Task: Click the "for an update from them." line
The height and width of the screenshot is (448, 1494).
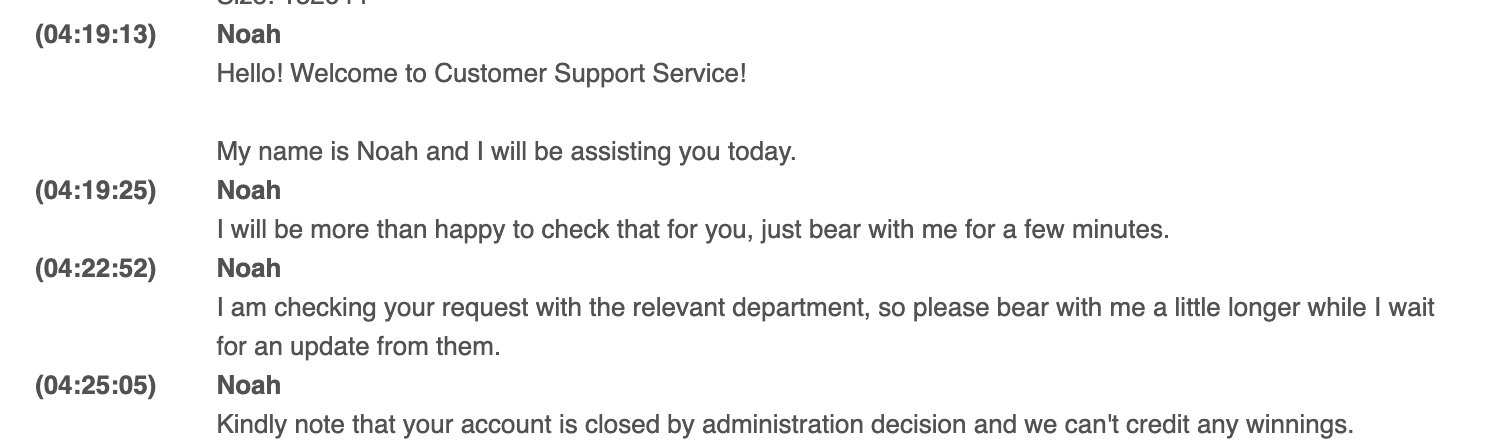Action: click(357, 347)
